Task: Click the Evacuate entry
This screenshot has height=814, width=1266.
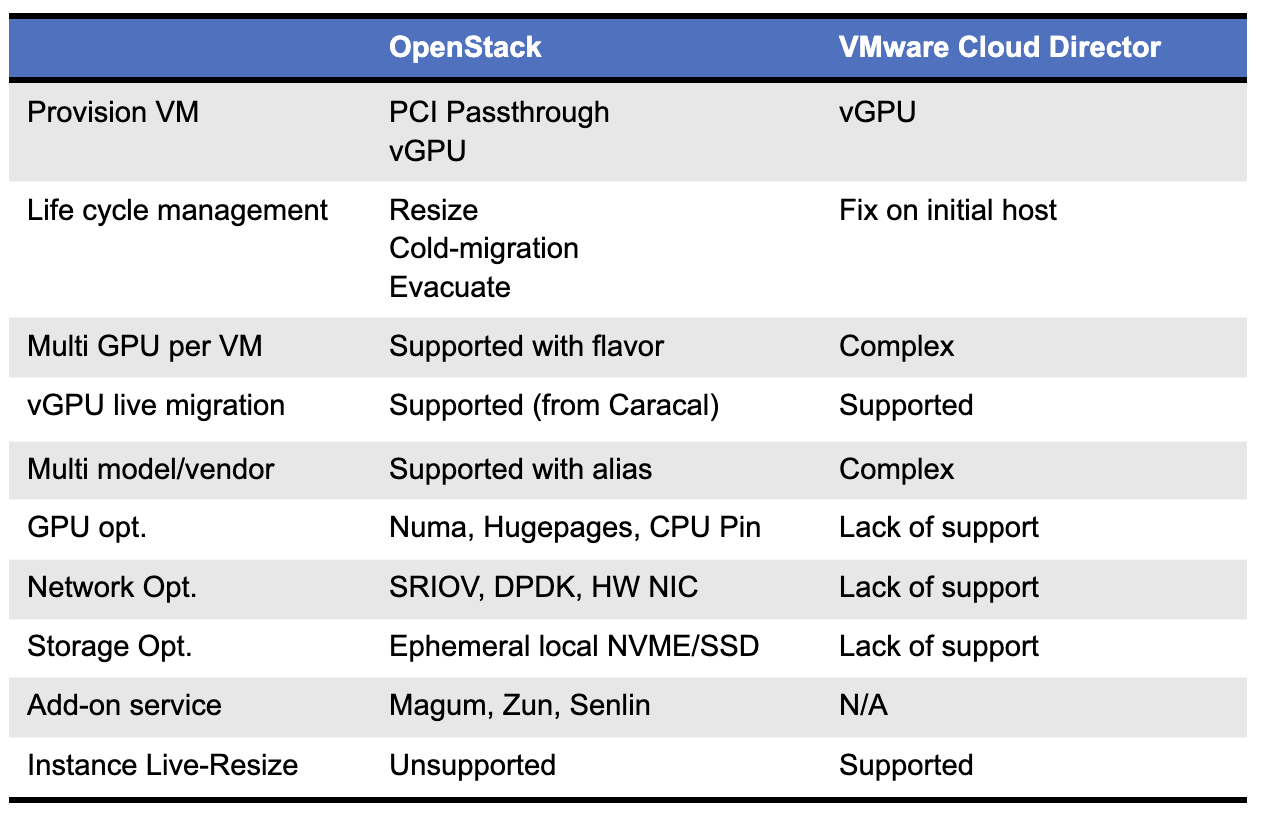Action: click(450, 287)
